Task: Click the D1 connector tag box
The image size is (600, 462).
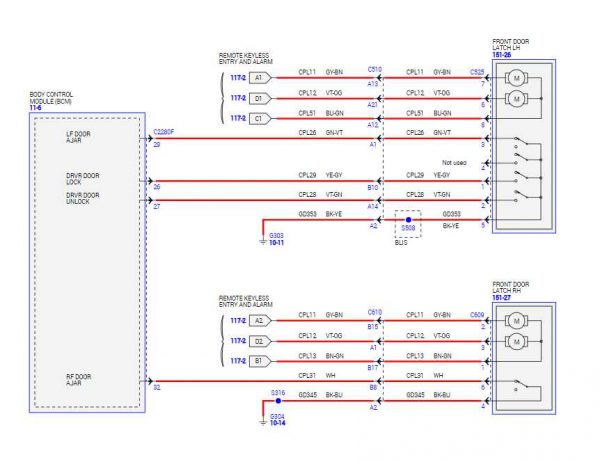Action: coord(260,98)
